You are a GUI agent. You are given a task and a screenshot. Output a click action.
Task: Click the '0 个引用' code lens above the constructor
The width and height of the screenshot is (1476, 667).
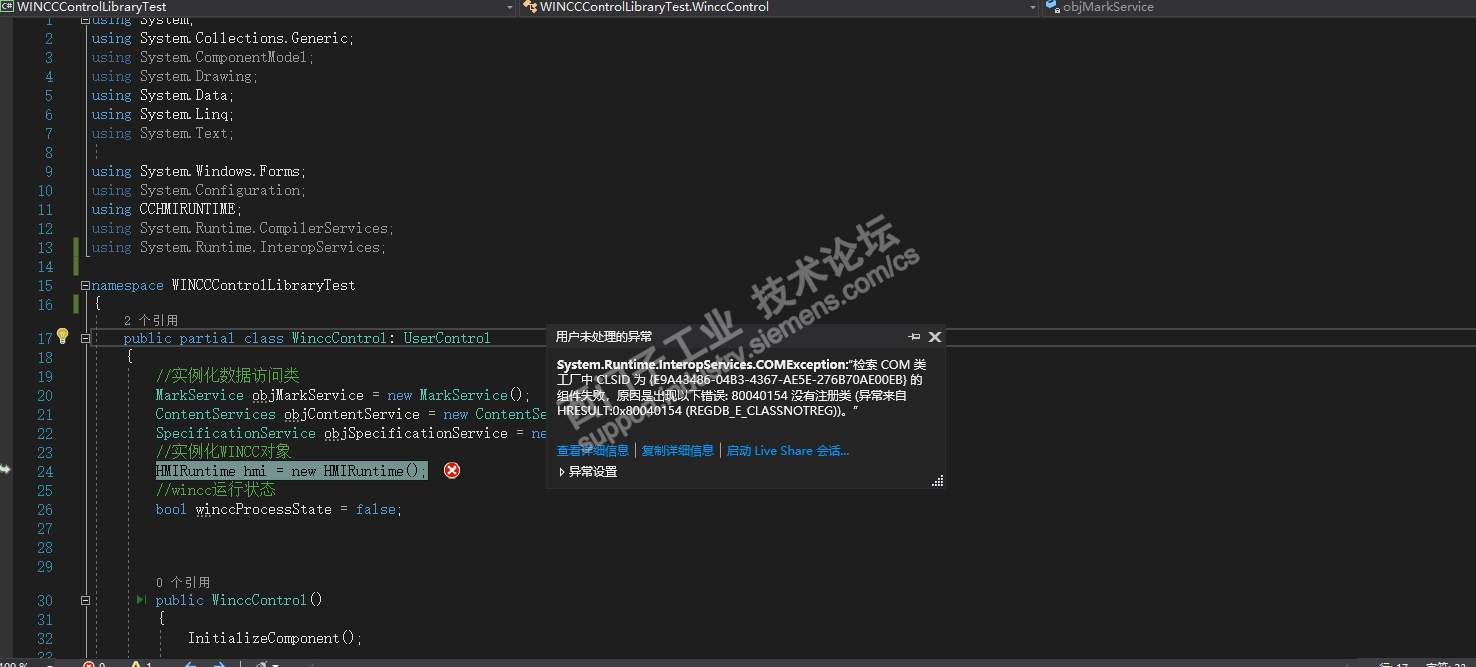click(183, 582)
